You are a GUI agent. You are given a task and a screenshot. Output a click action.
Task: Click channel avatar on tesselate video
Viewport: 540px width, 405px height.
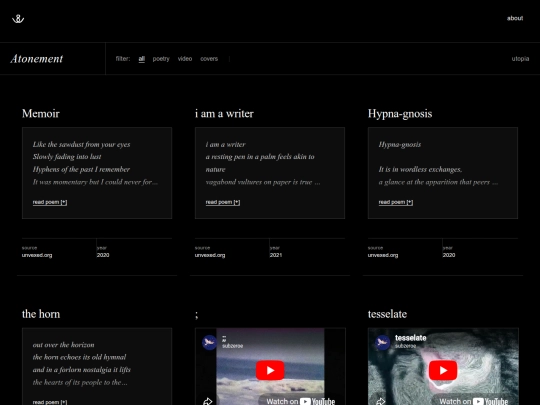[382, 342]
